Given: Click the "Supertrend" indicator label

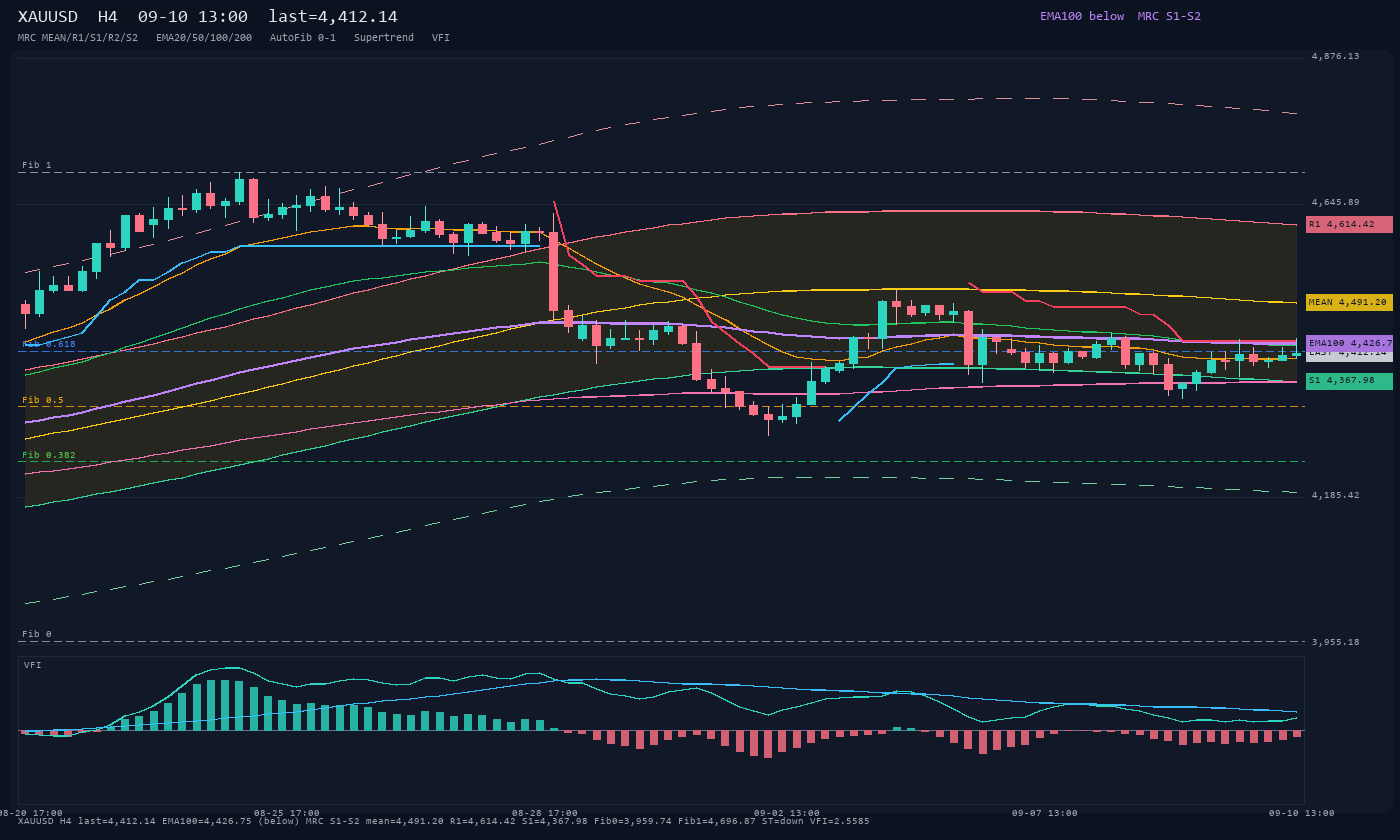Looking at the screenshot, I should [x=384, y=38].
